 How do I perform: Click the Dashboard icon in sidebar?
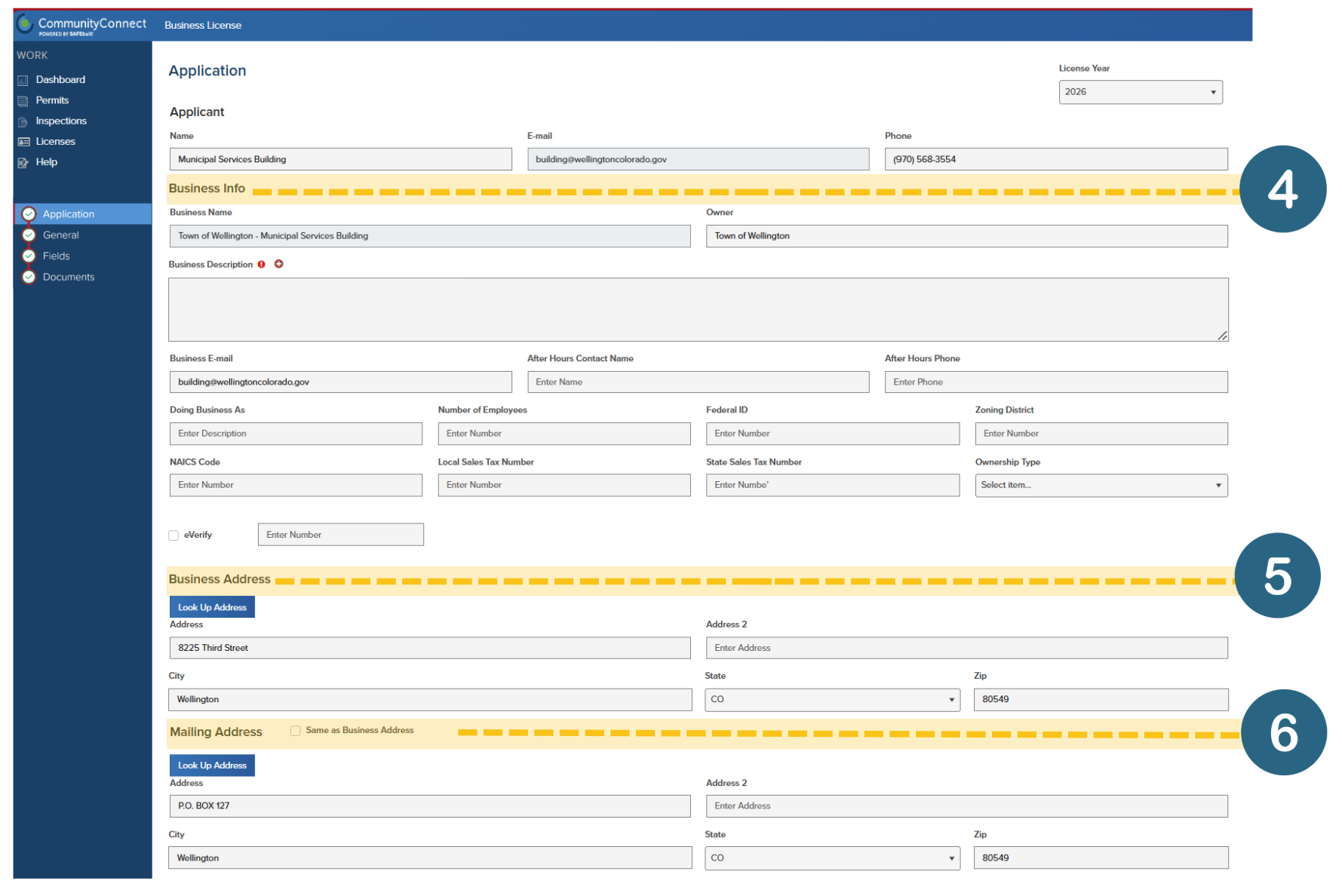click(x=23, y=80)
